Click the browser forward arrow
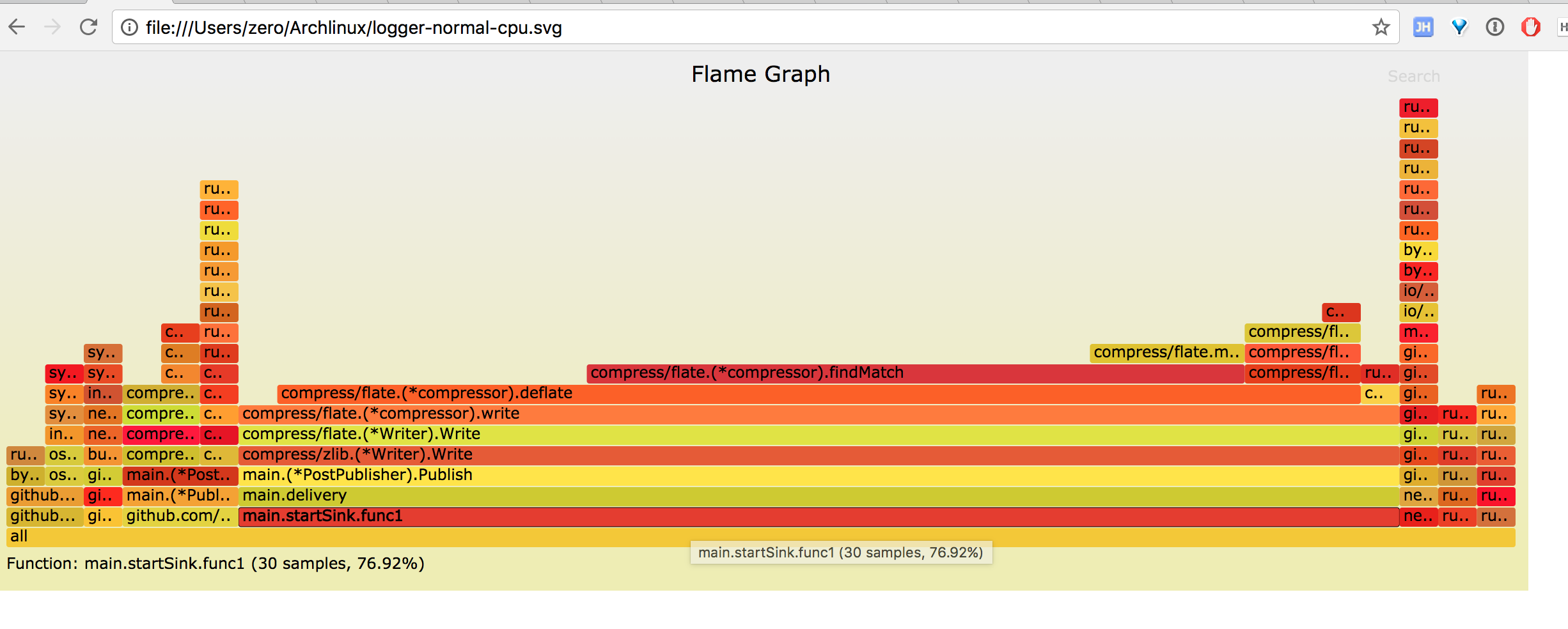1568x629 pixels. pos(53,27)
